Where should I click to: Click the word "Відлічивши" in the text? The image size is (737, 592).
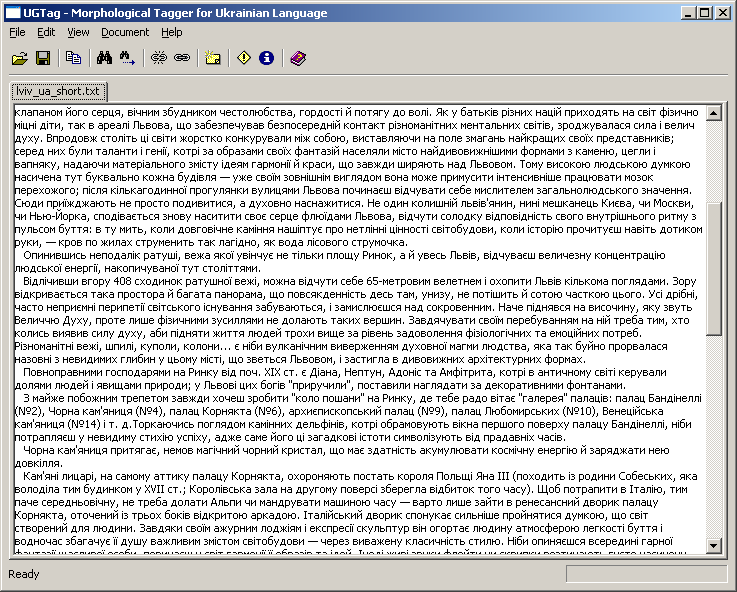[50, 281]
